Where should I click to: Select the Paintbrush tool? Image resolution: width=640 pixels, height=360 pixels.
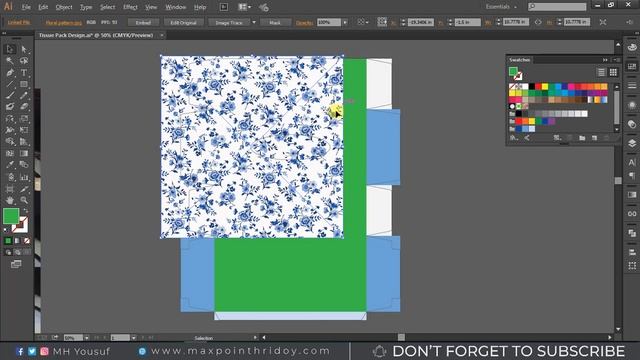(10, 96)
